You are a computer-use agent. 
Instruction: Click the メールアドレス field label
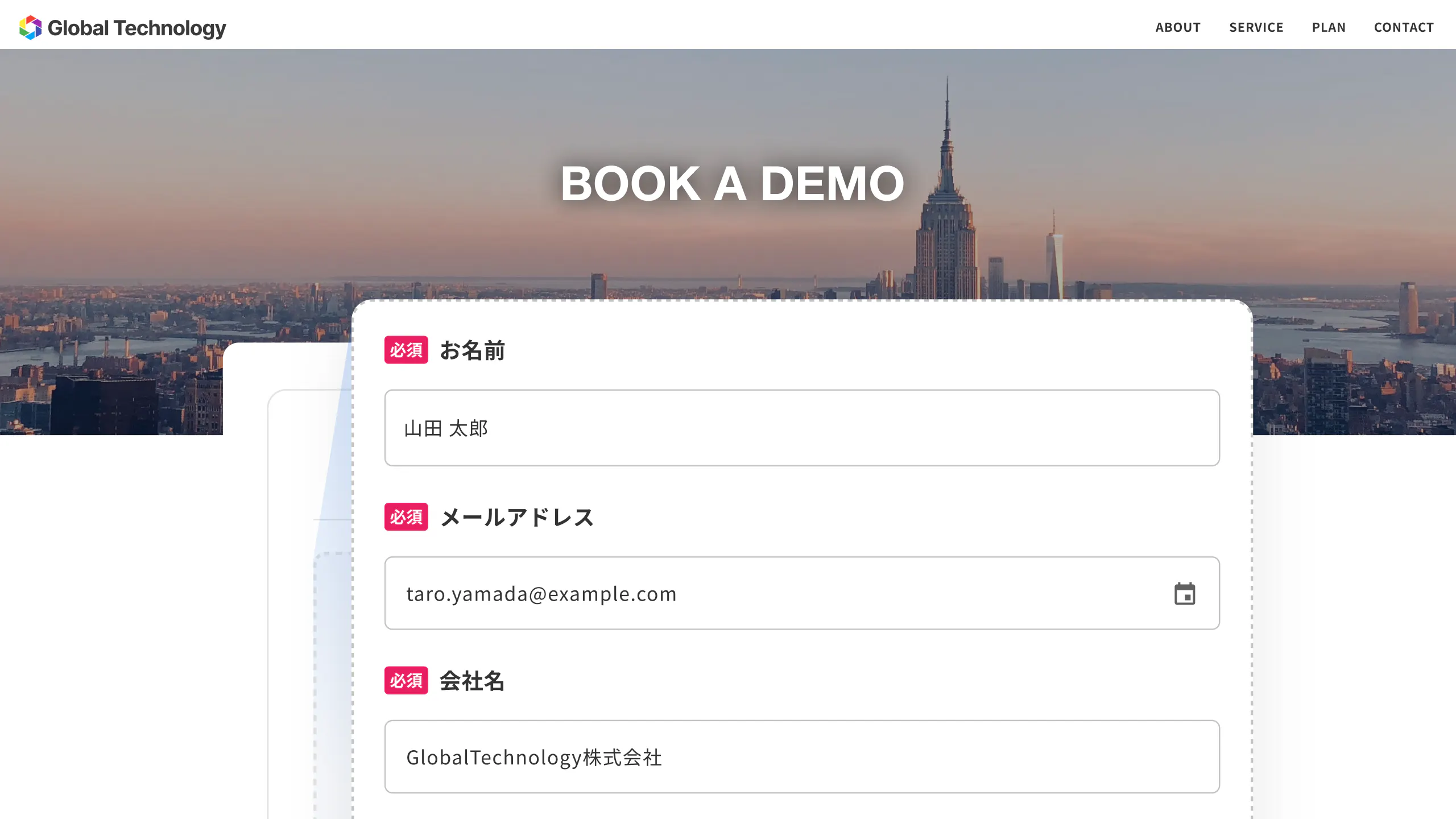click(516, 518)
